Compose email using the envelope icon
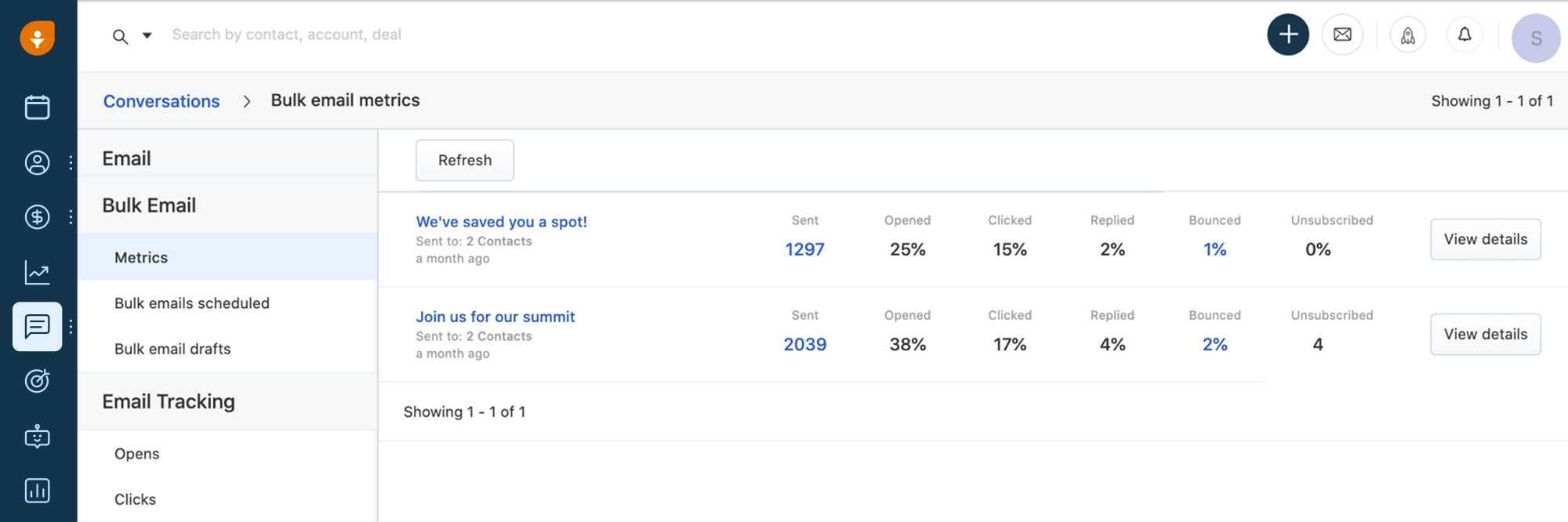The width and height of the screenshot is (1568, 522). click(x=1342, y=34)
